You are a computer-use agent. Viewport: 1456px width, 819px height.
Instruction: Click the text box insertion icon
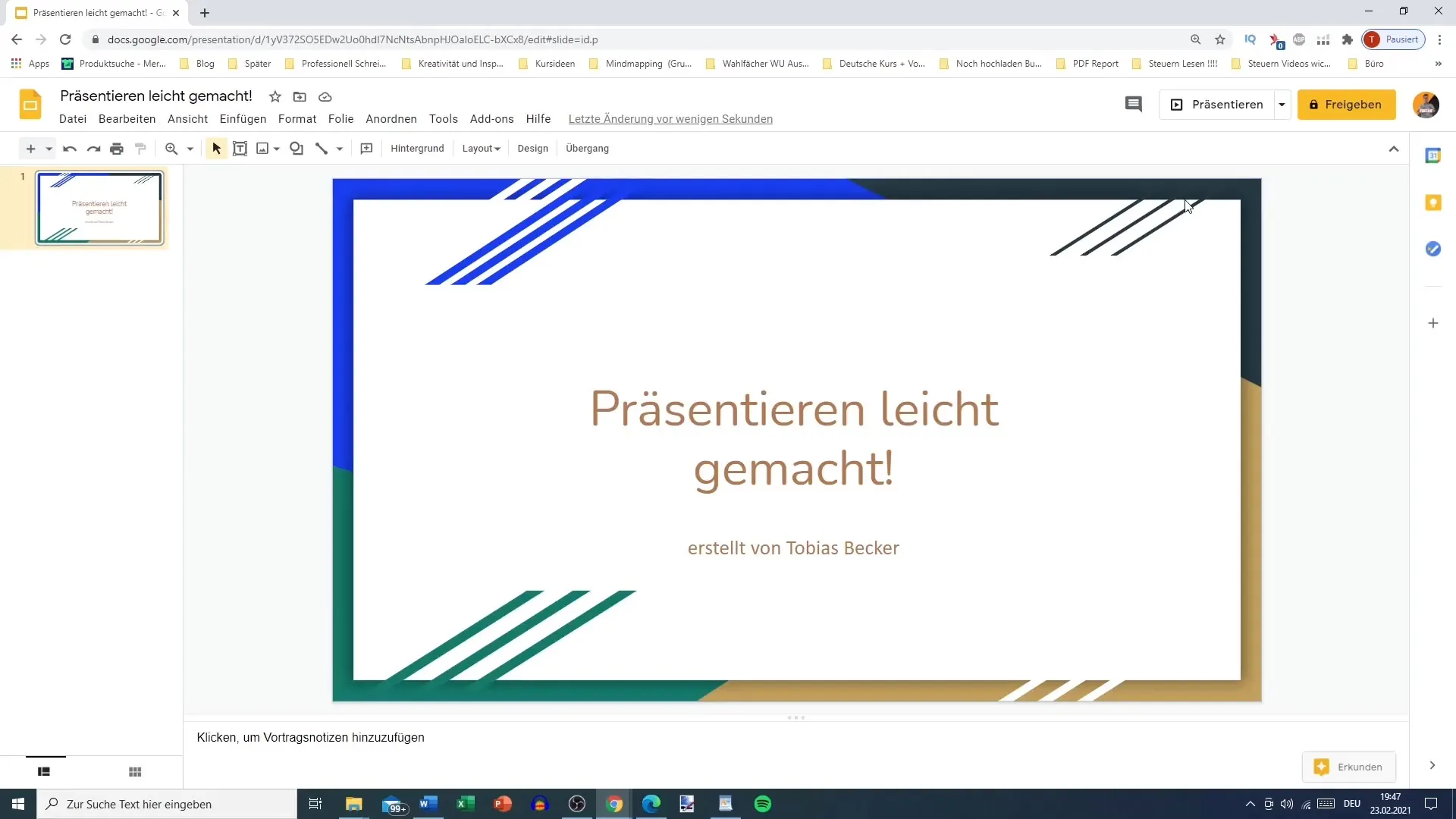(239, 148)
